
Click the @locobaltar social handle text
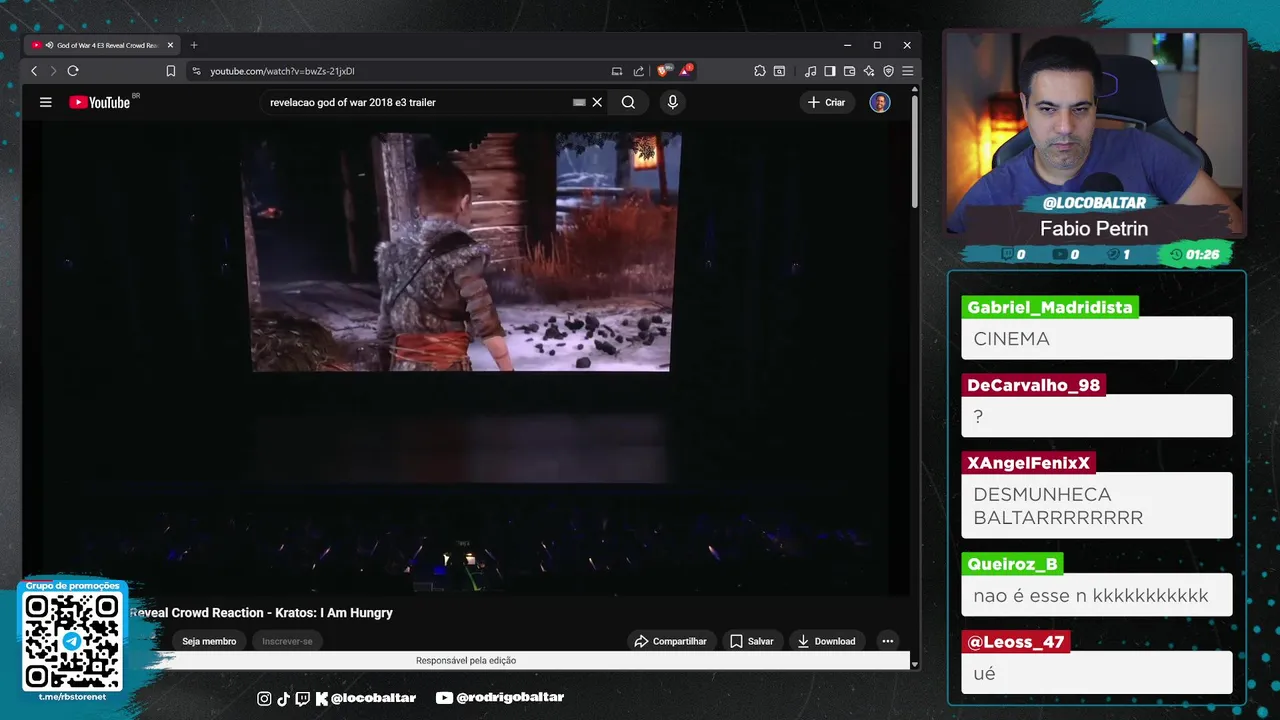click(x=373, y=697)
